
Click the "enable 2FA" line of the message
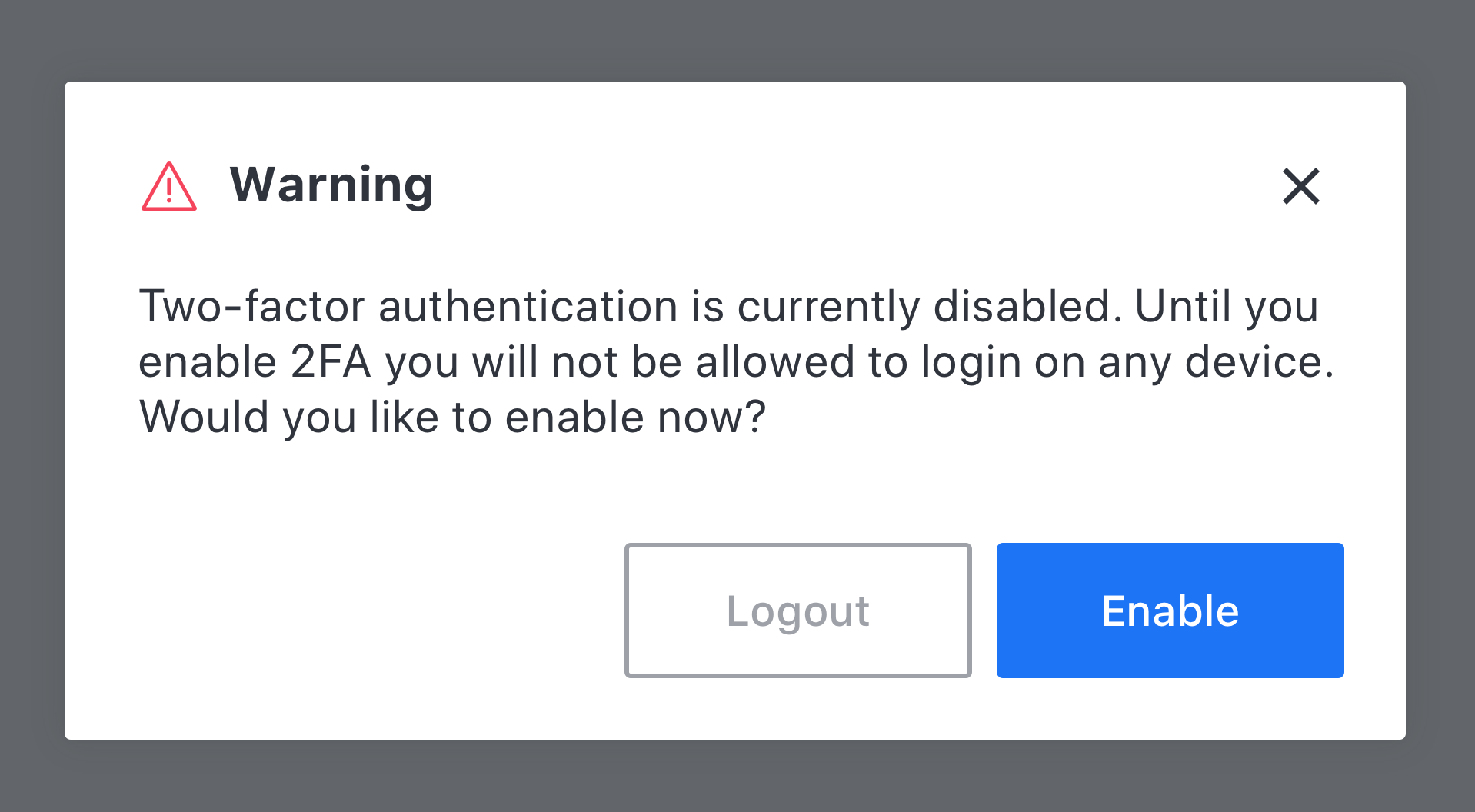pos(736,362)
